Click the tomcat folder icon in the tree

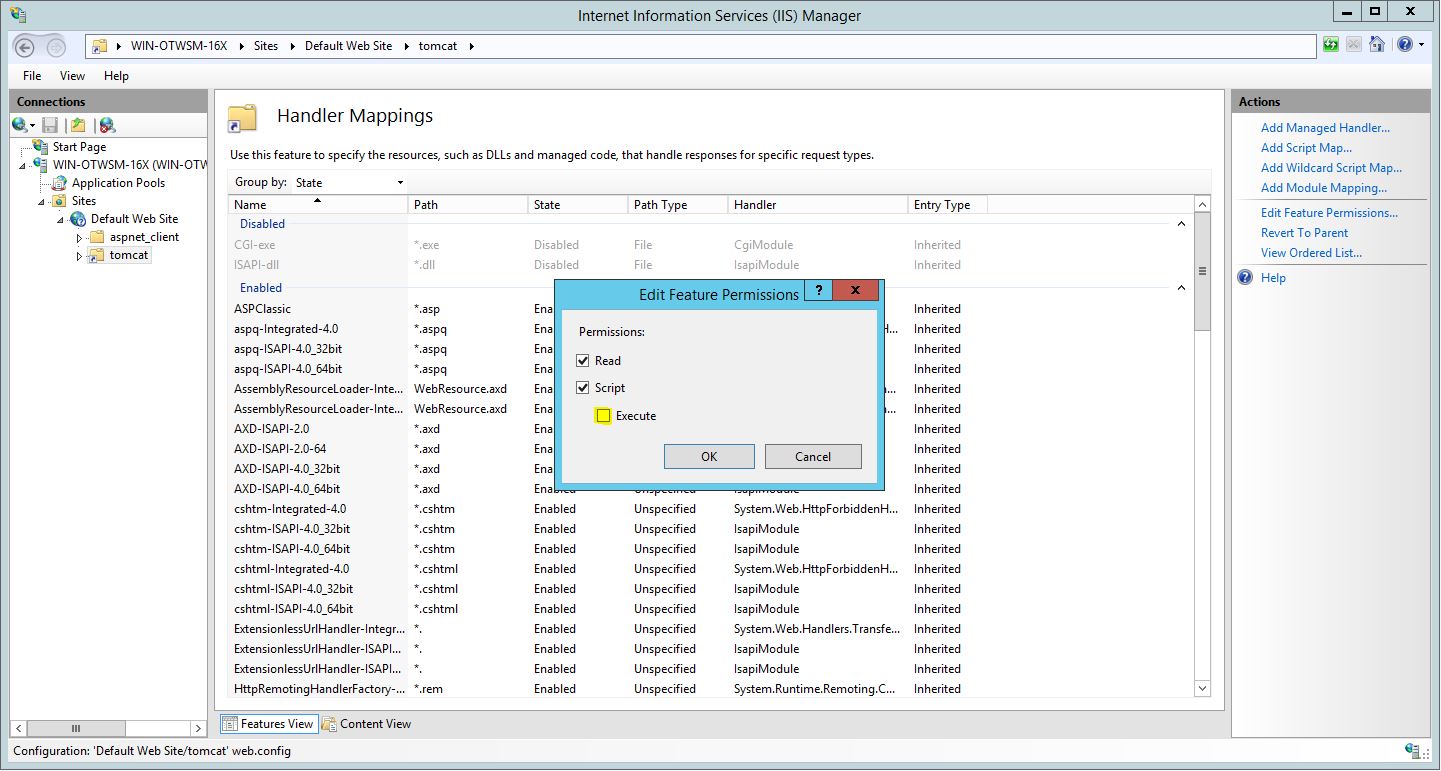[x=97, y=255]
